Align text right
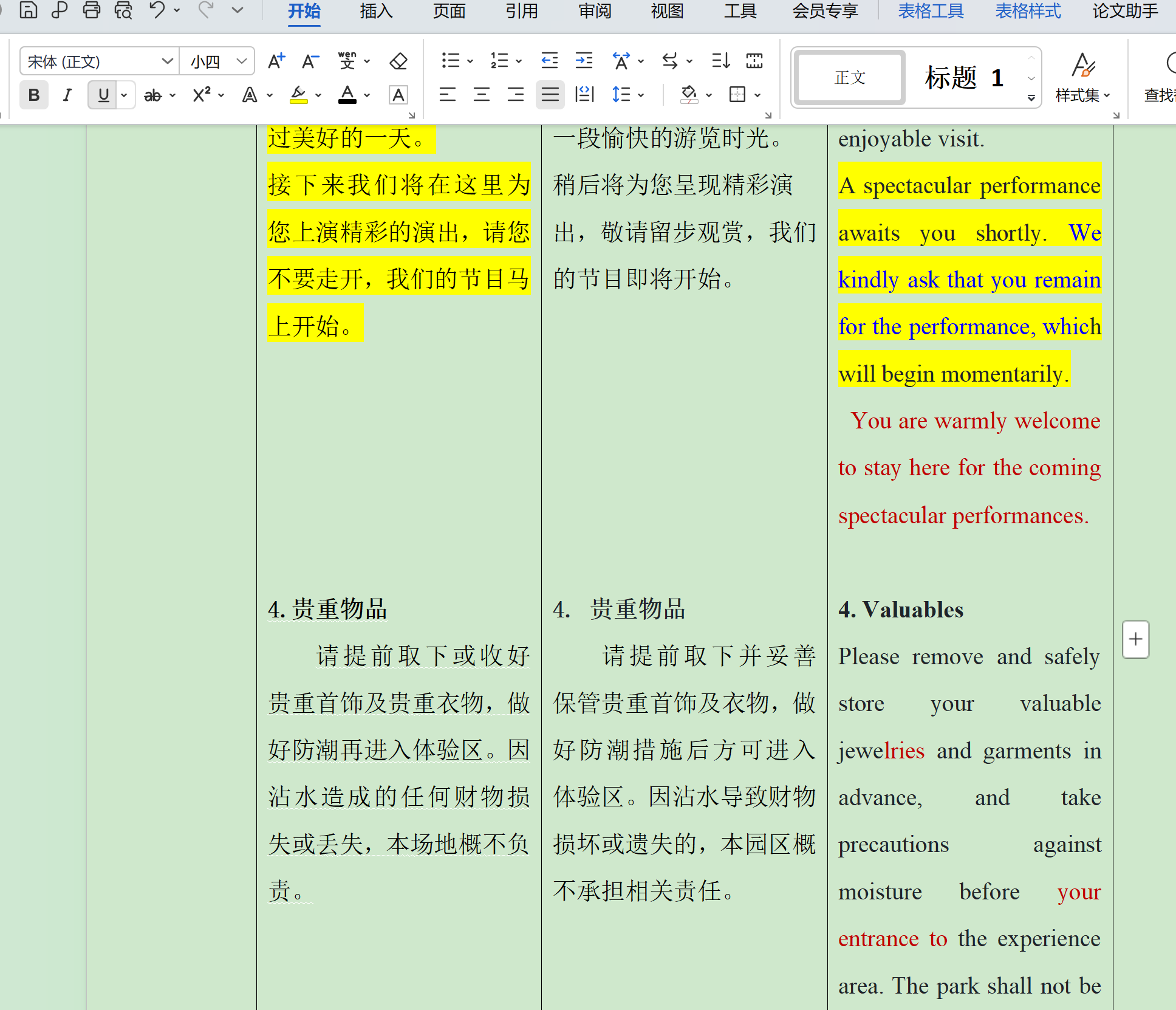Screen dimensions: 1176x1010 pyautogui.click(x=516, y=95)
